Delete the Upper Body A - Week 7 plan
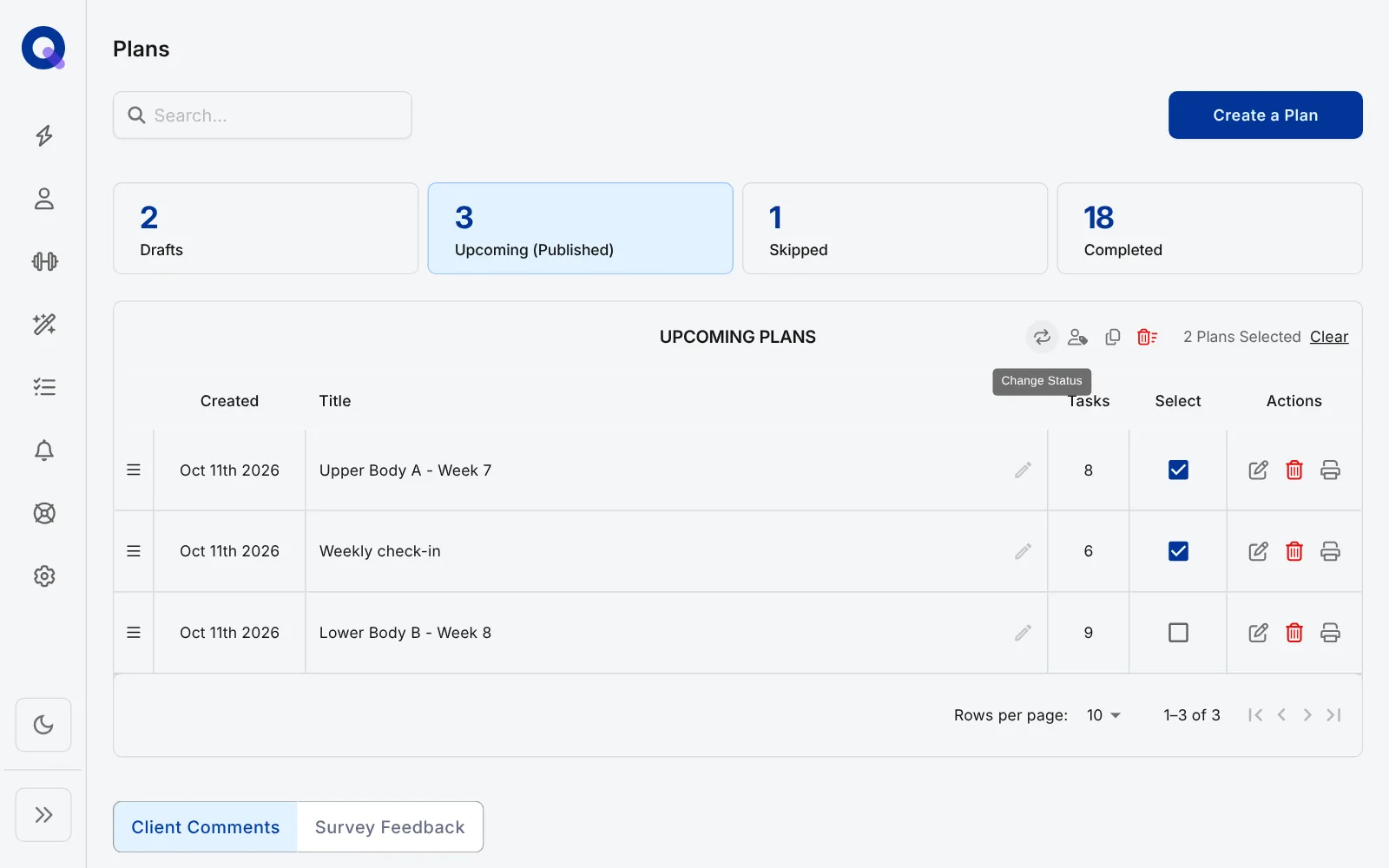The image size is (1389, 868). 1294,470
